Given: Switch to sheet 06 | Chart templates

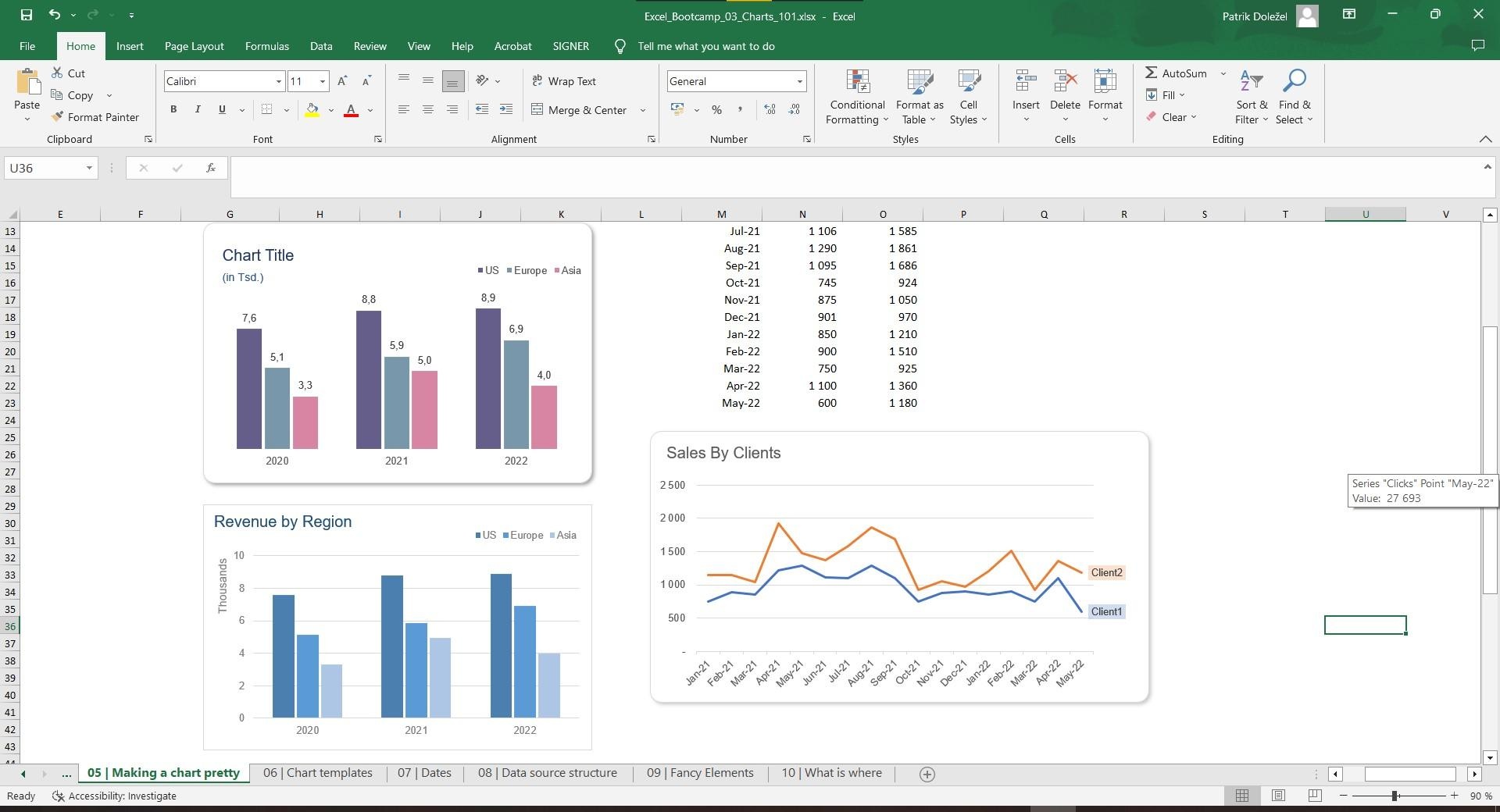Looking at the screenshot, I should pyautogui.click(x=318, y=773).
